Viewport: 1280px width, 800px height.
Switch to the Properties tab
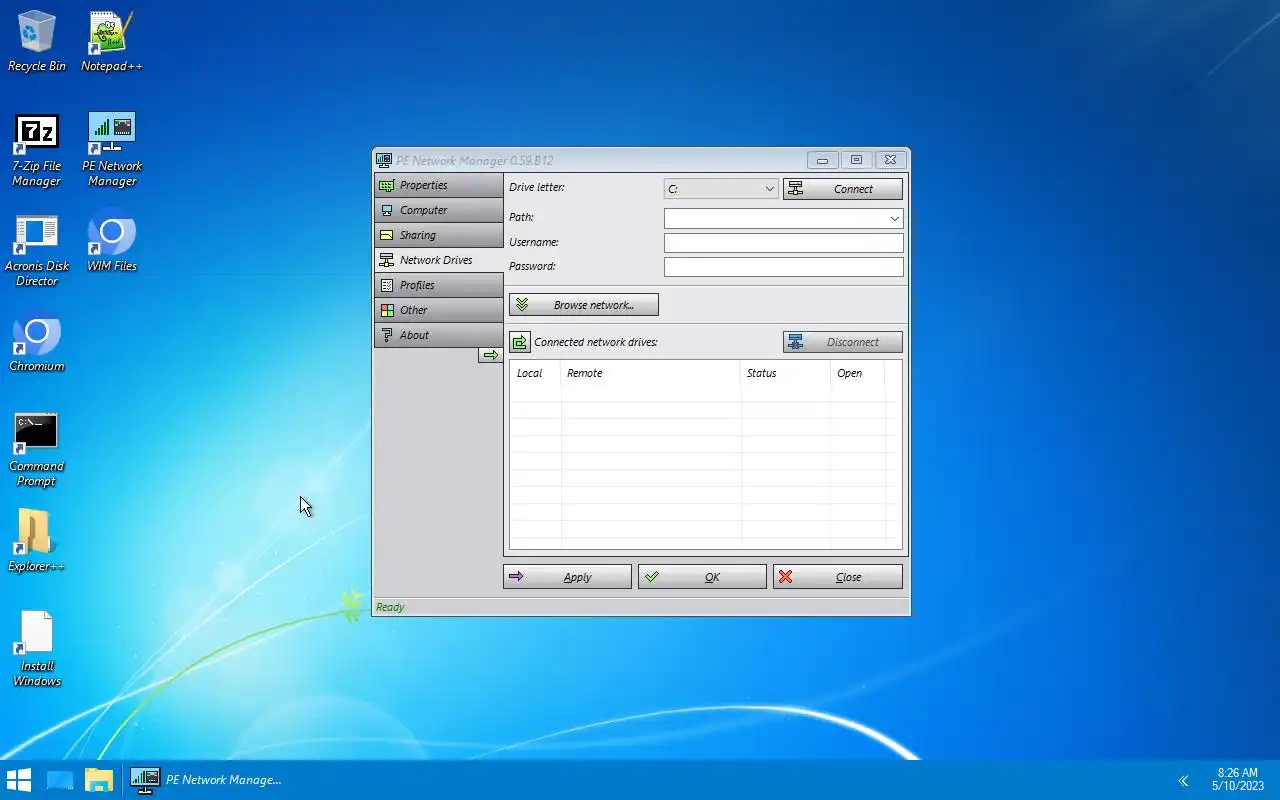(x=439, y=185)
